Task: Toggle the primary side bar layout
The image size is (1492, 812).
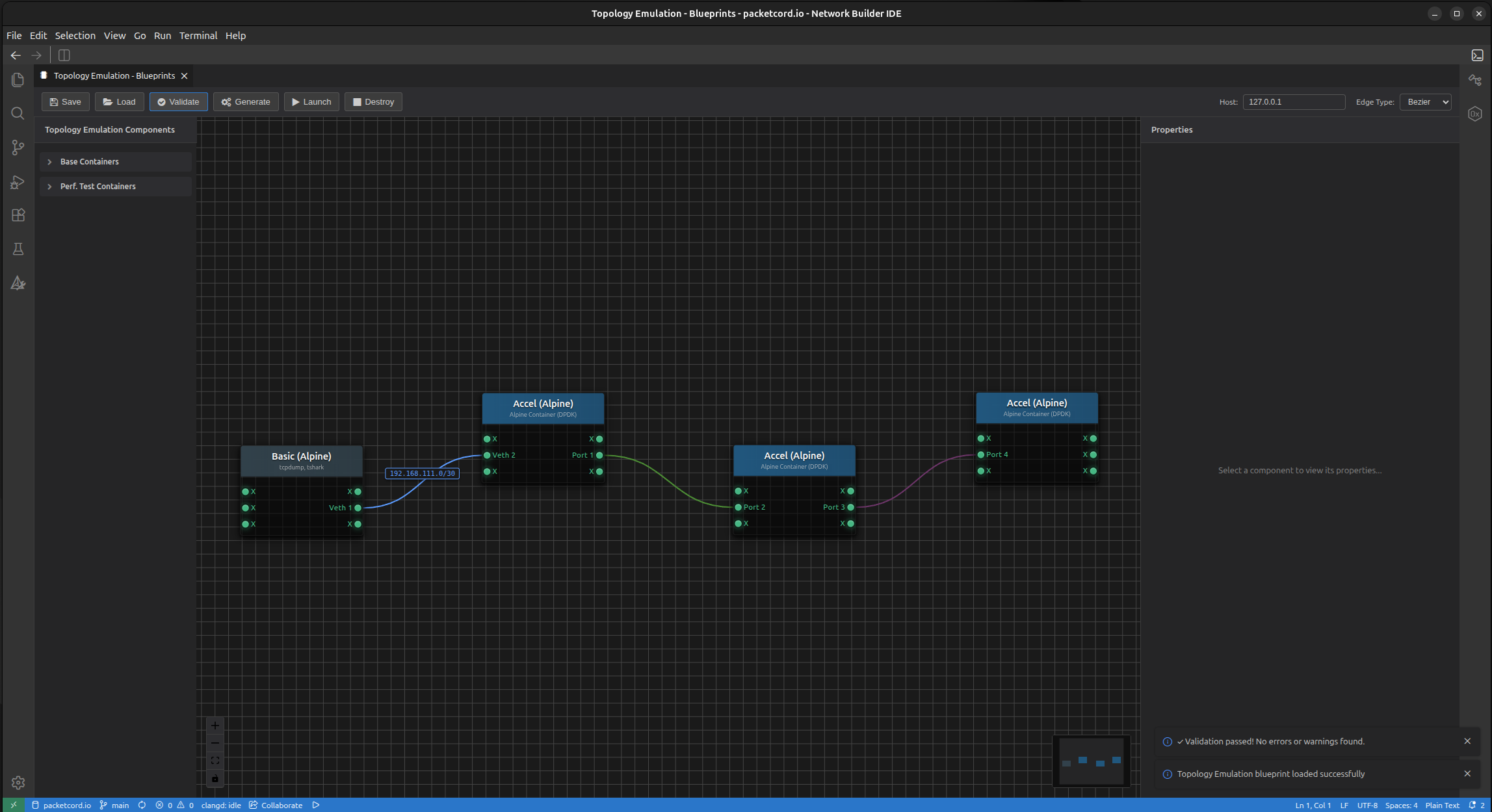Action: pos(64,55)
